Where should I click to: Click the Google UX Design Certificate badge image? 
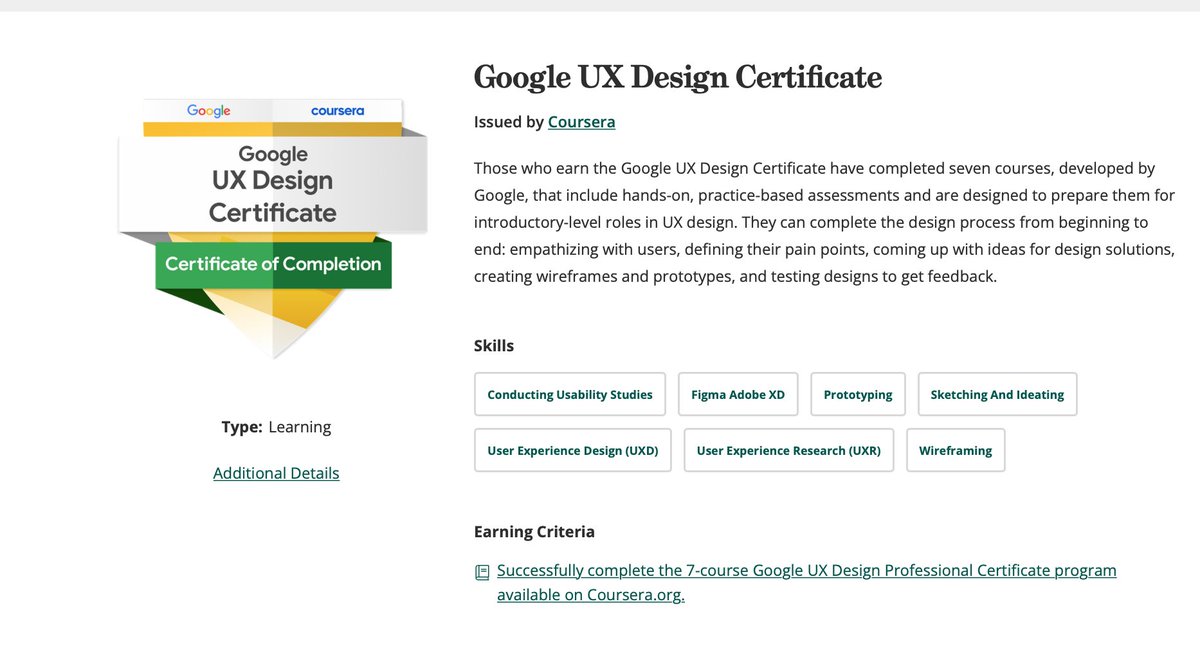coord(273,228)
